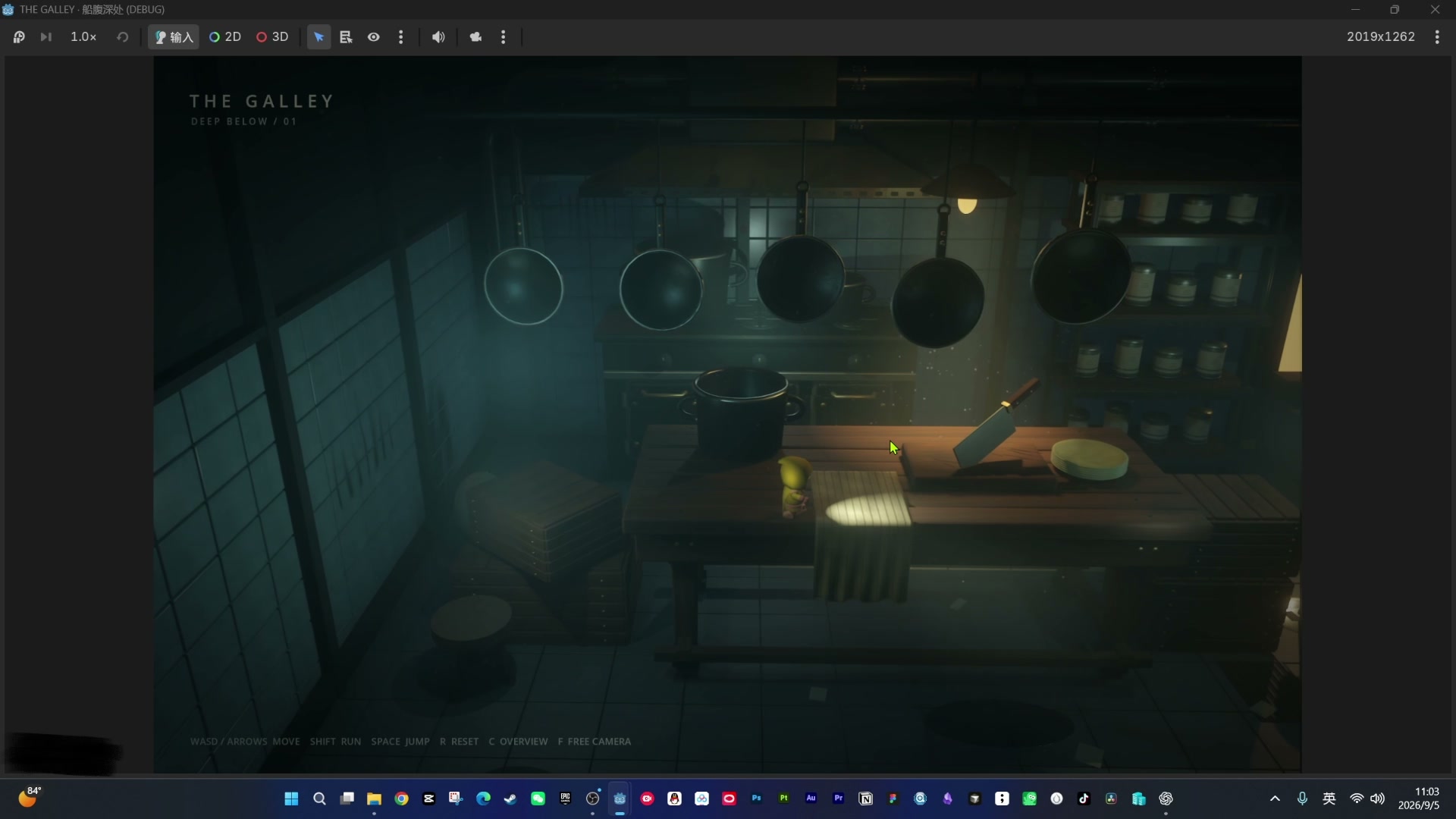Click the suspend/pause game icon
Image resolution: width=1456 pixels, height=819 pixels.
click(19, 36)
